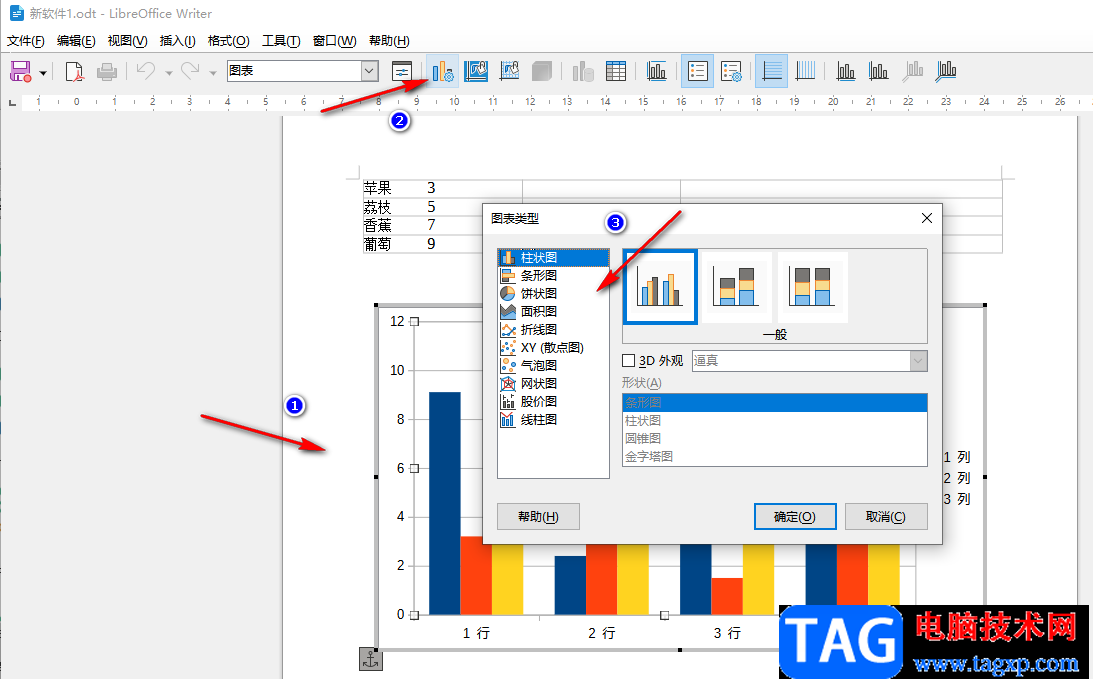
Task: Open the 逼真 3D scheme dropdown
Action: tap(809, 360)
